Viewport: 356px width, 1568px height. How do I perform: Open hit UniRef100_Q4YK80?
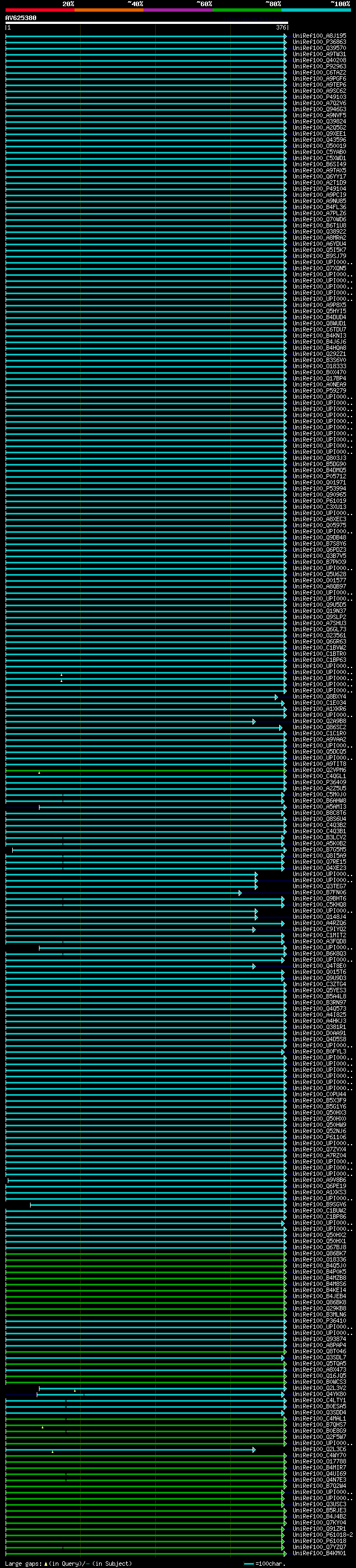point(319,1394)
